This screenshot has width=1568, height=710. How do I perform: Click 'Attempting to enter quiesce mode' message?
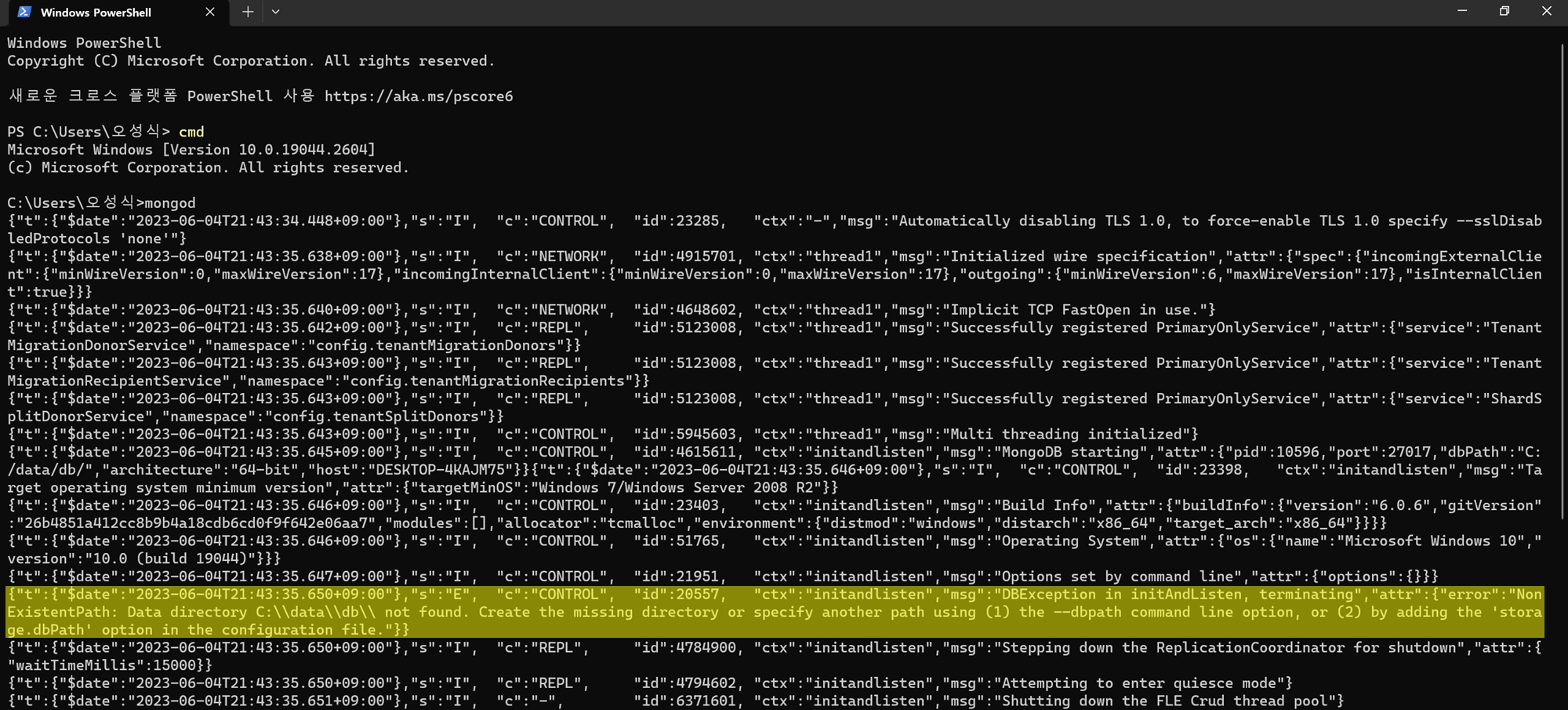[1139, 683]
